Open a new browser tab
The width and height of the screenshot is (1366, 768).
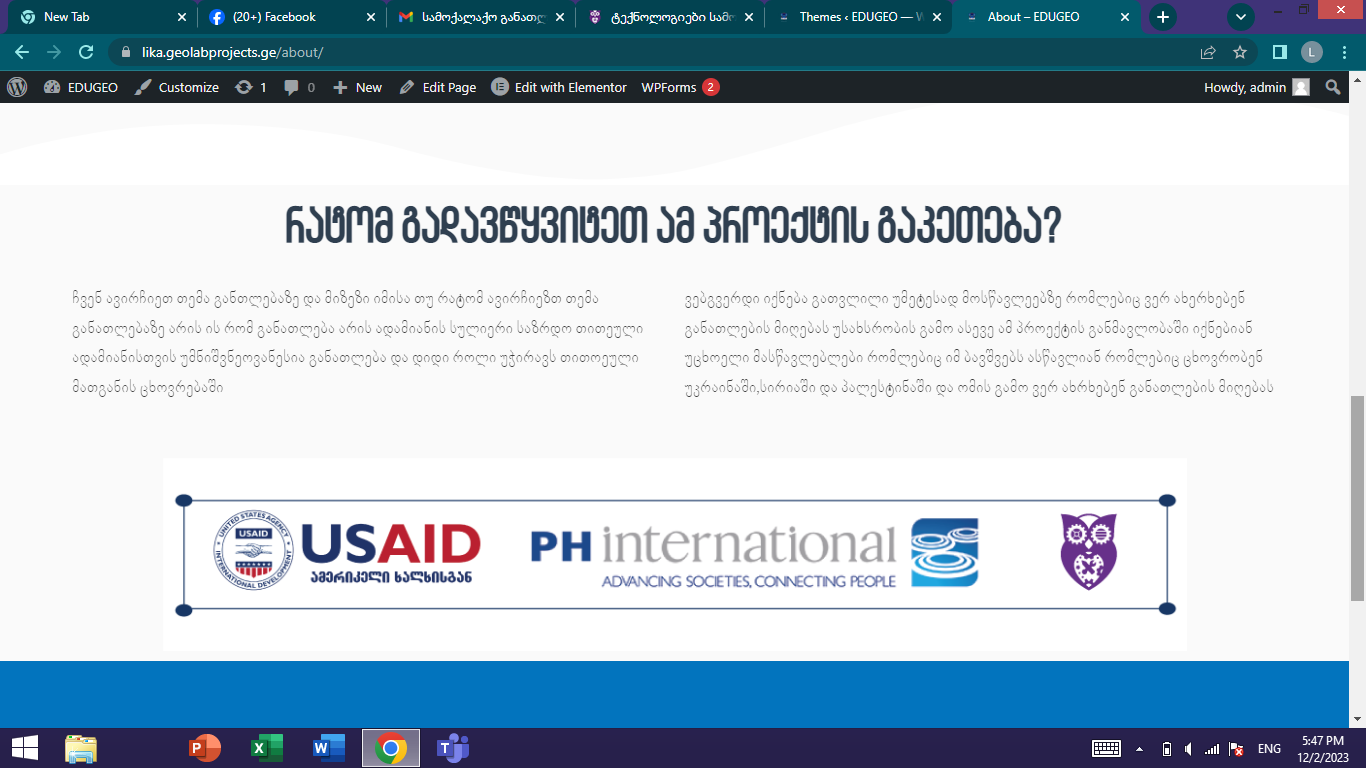coord(1162,17)
